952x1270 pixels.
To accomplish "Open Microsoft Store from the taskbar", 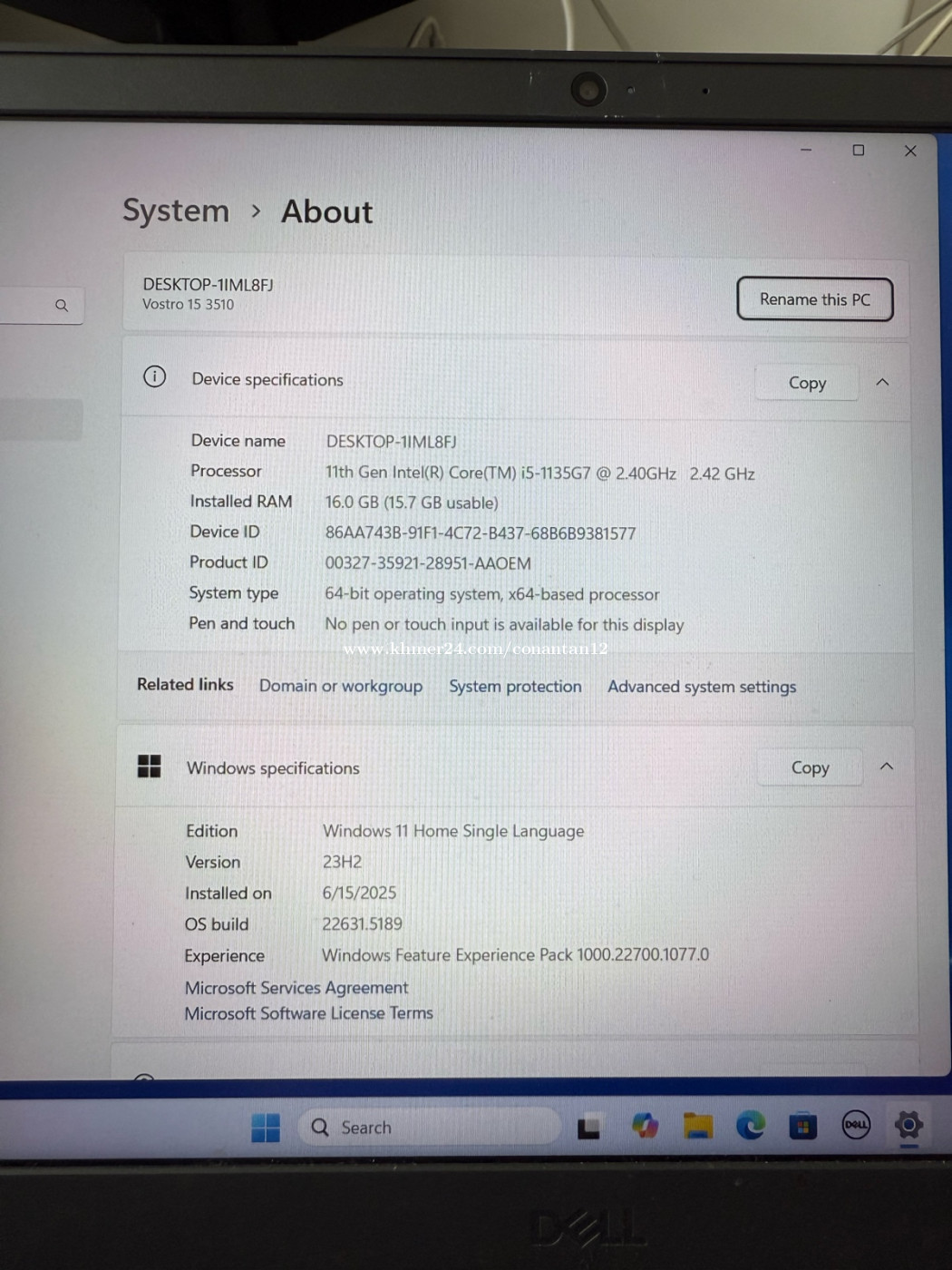I will click(x=802, y=1127).
